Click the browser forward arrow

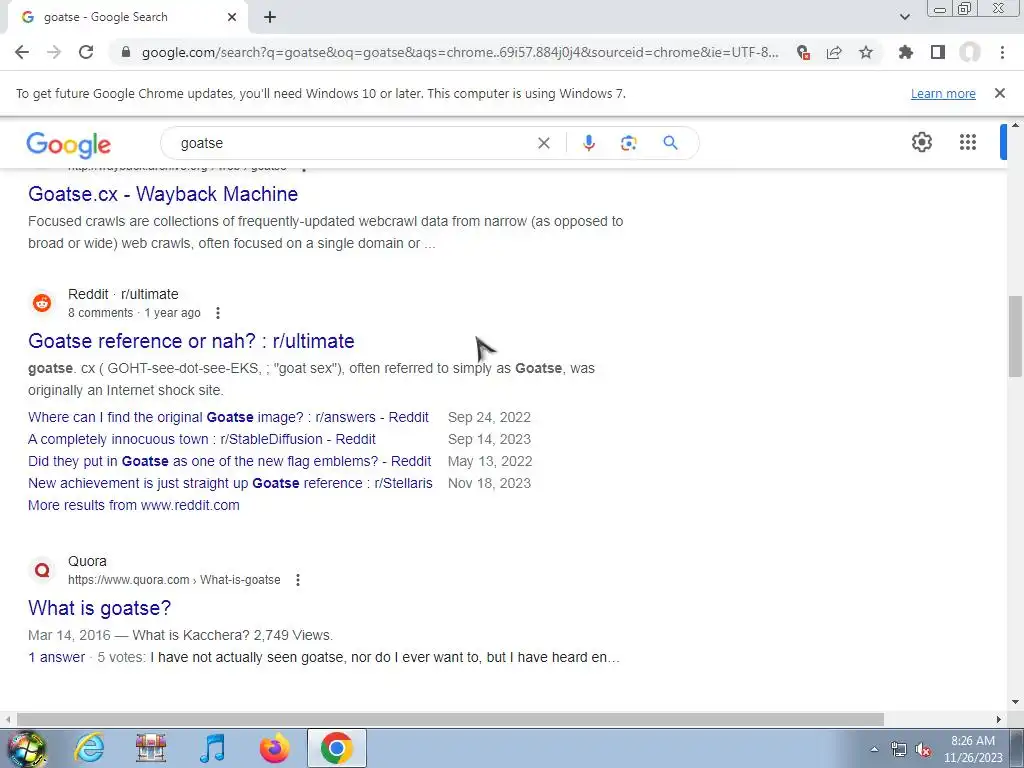click(54, 52)
